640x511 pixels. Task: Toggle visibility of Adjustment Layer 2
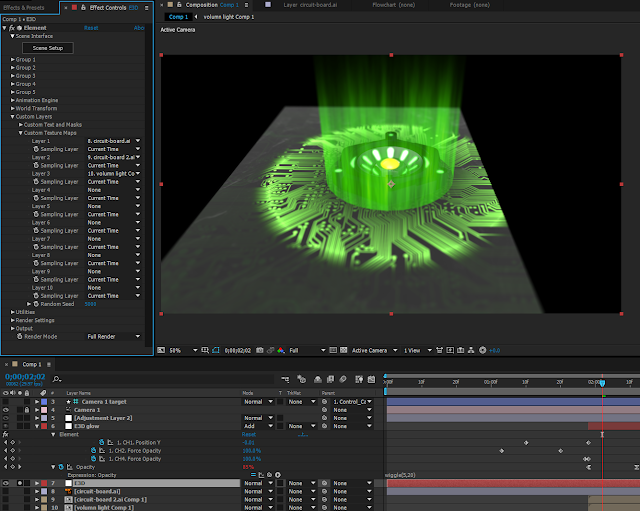(6, 418)
